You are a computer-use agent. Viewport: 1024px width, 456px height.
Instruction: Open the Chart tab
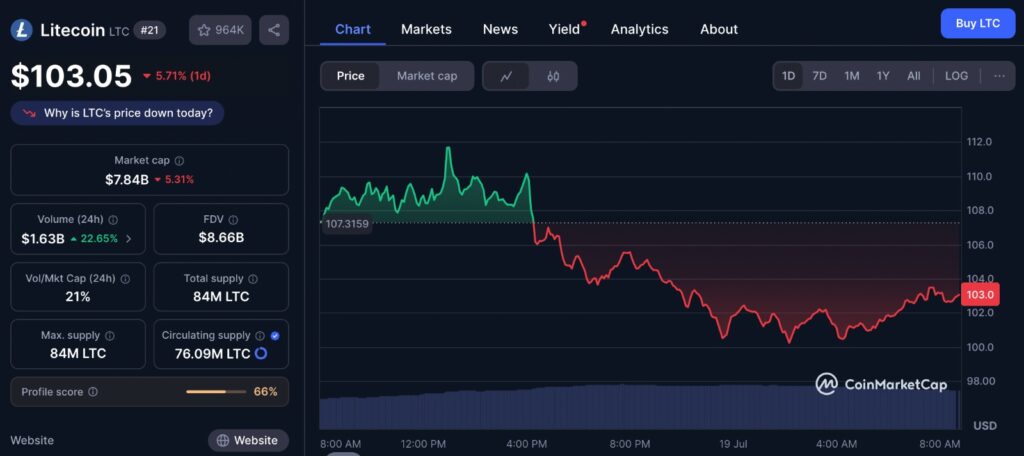click(353, 29)
